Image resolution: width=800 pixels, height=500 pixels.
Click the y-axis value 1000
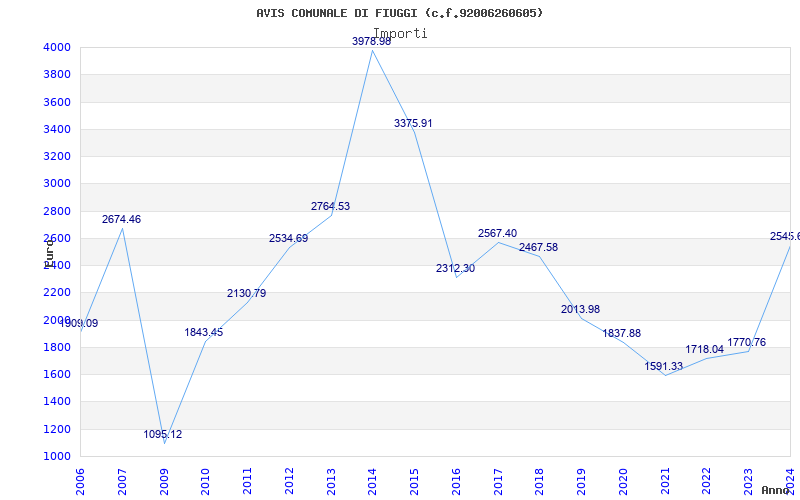pos(57,456)
